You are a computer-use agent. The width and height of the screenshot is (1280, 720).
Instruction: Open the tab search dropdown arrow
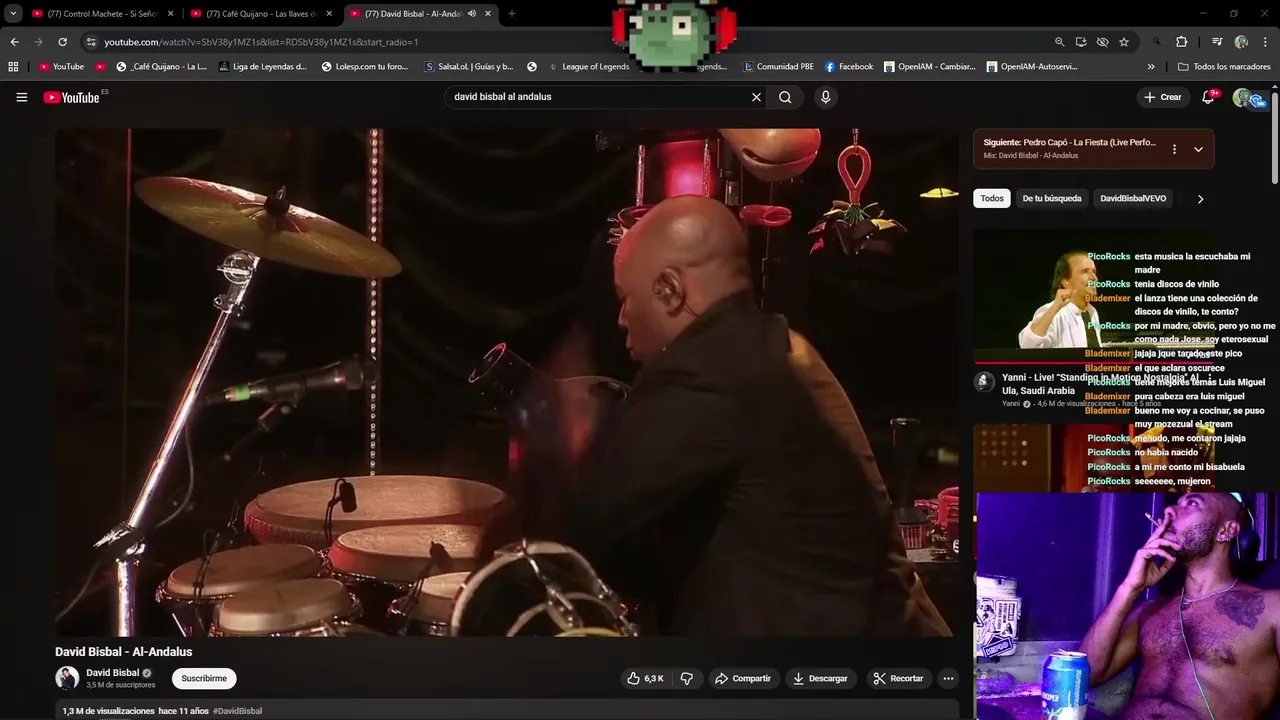[x=13, y=14]
